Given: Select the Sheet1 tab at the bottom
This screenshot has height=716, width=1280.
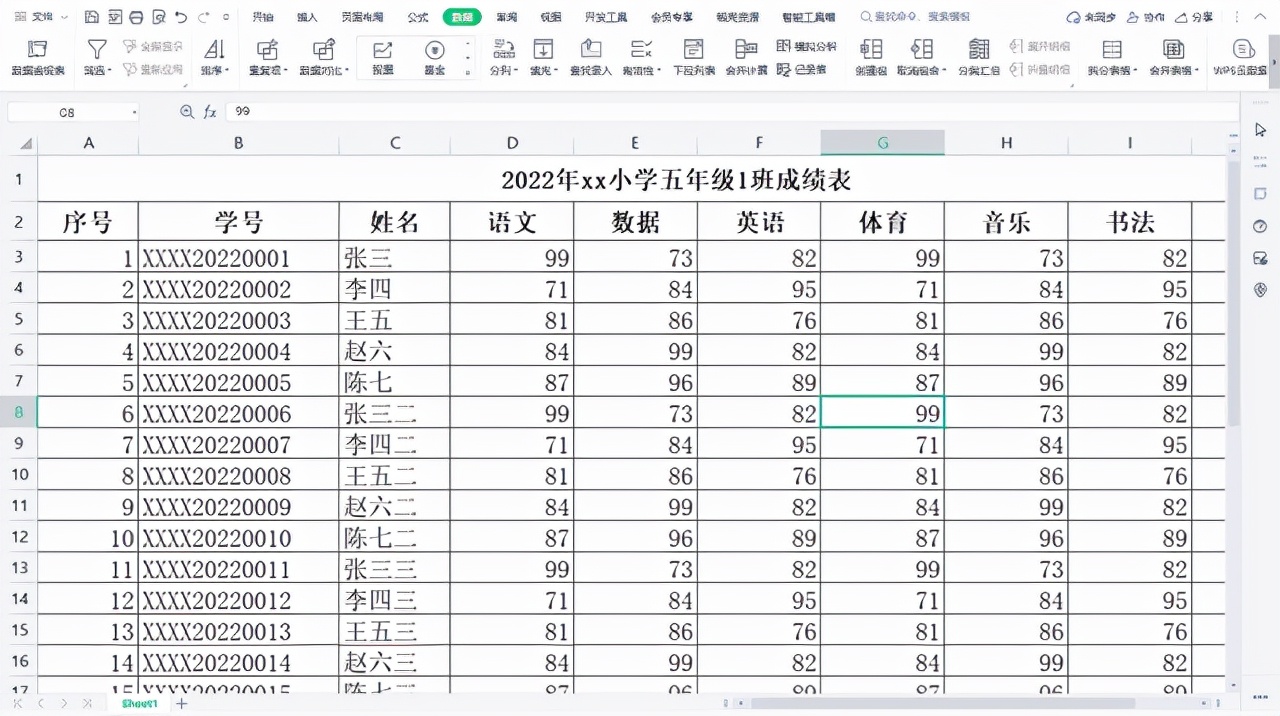Looking at the screenshot, I should 138,704.
